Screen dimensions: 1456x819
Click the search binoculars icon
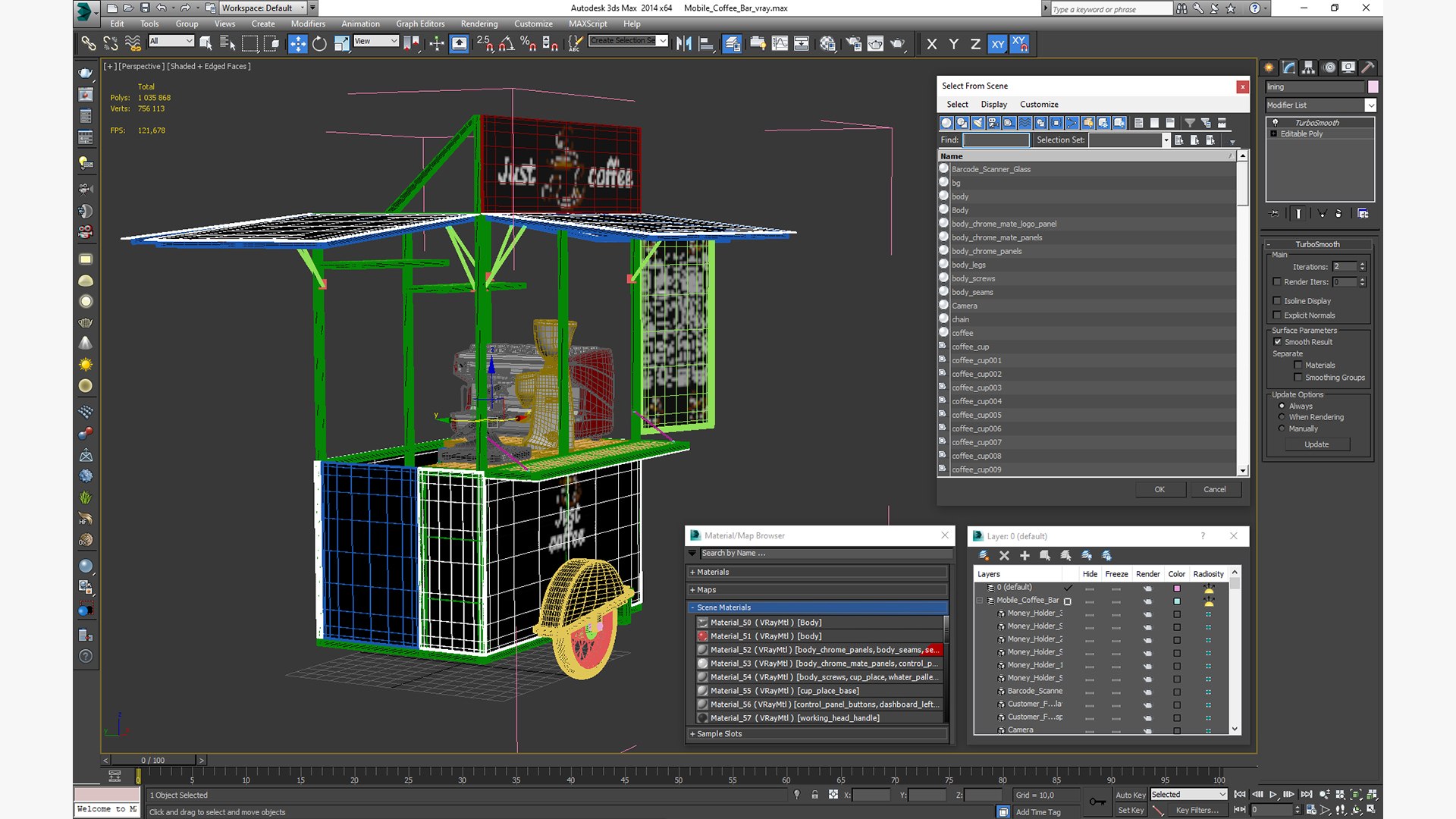point(1181,8)
